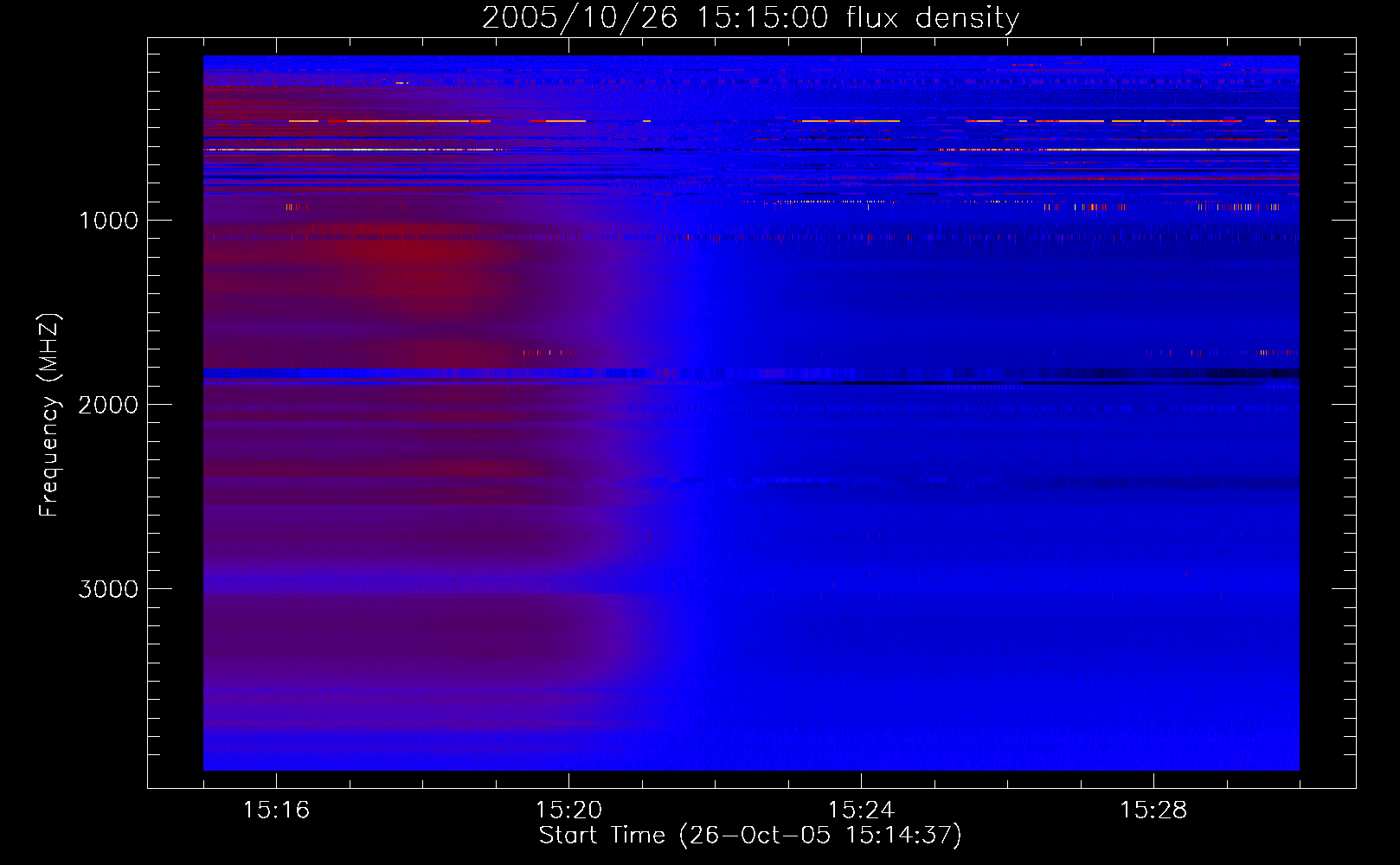Image resolution: width=1400 pixels, height=865 pixels.
Task: Click the 2000 frequency tick label
Action: [108, 405]
